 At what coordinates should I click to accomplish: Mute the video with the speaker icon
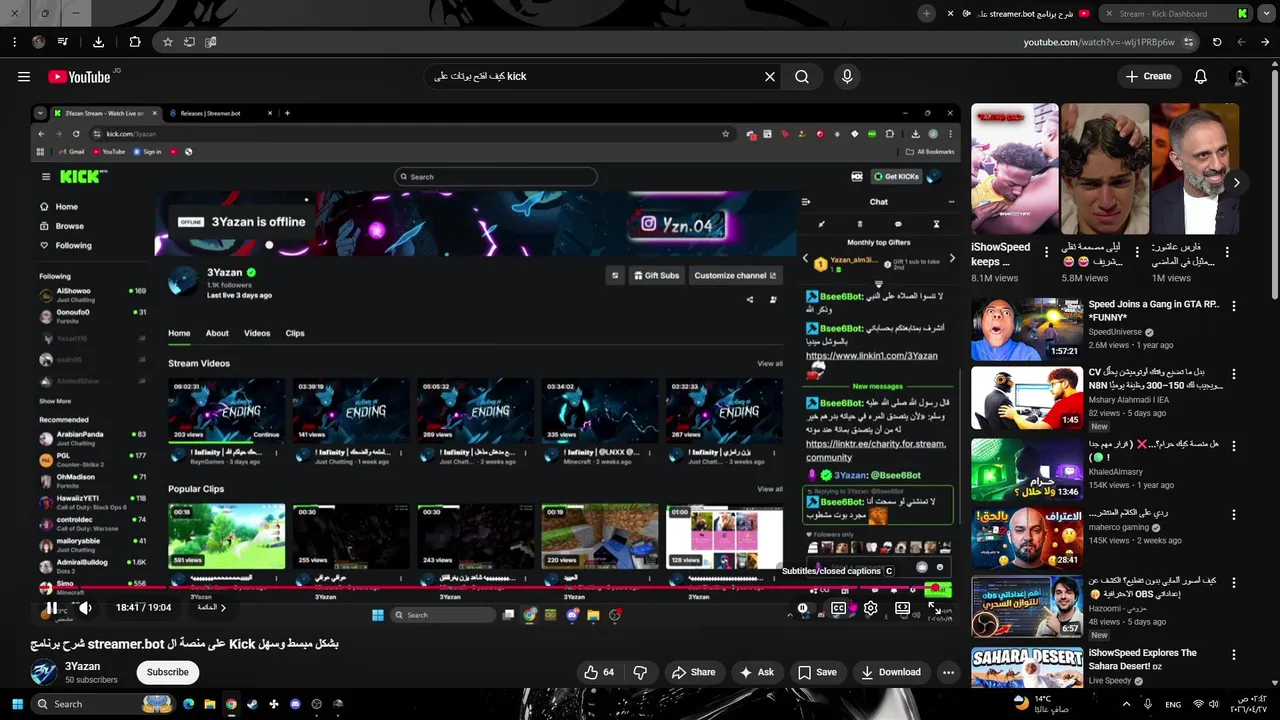(85, 607)
